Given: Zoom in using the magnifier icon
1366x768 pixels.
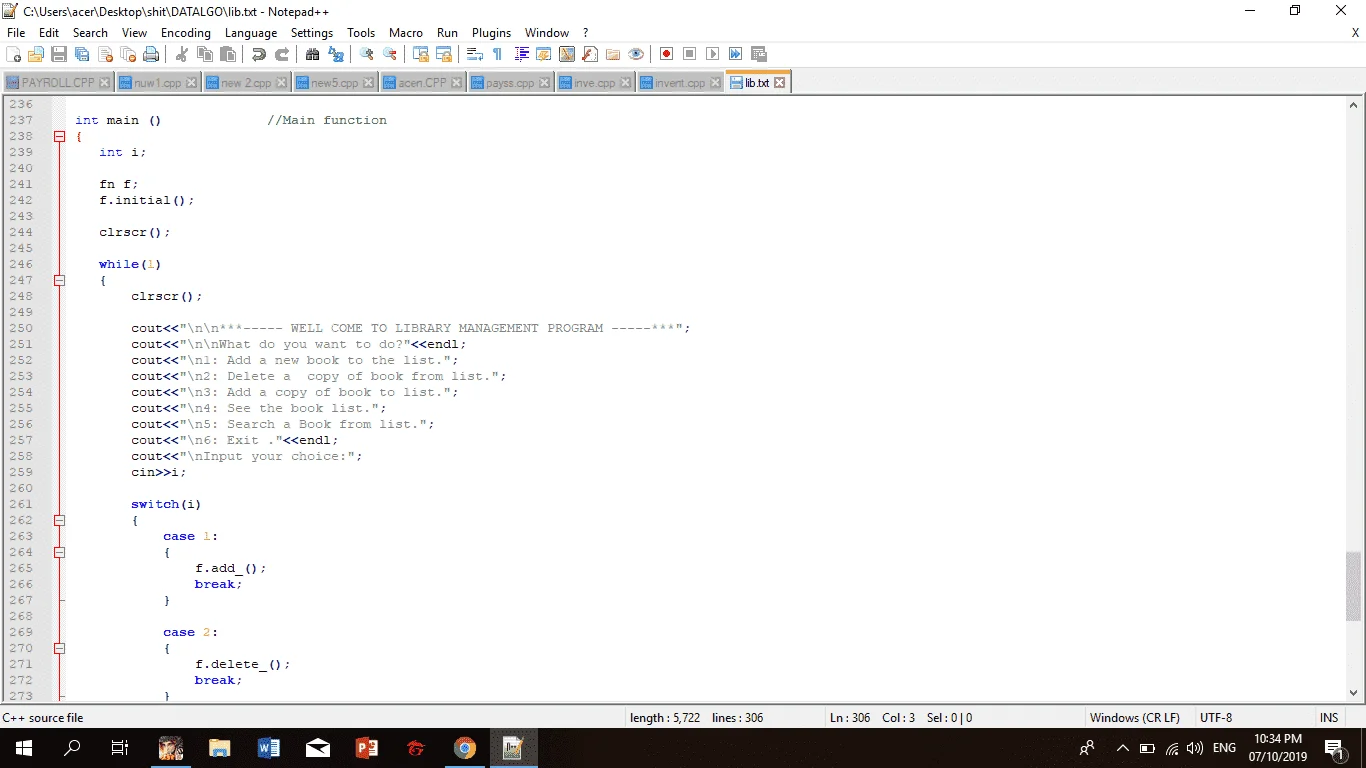Looking at the screenshot, I should (366, 54).
